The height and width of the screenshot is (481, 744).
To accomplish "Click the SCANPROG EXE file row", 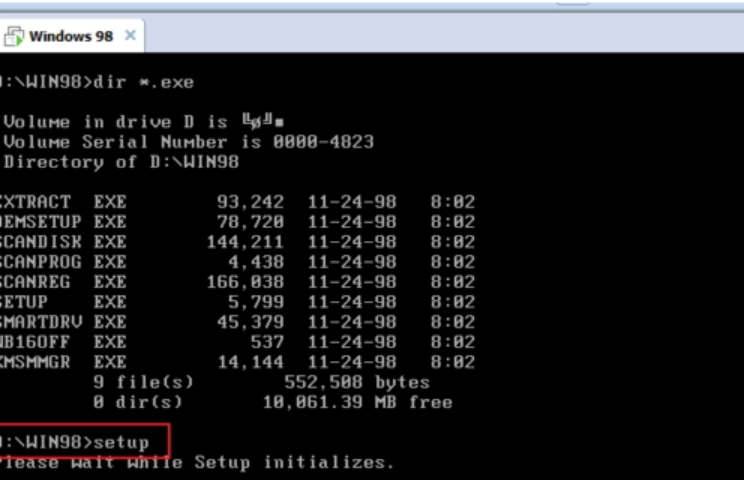I will coord(237,262).
